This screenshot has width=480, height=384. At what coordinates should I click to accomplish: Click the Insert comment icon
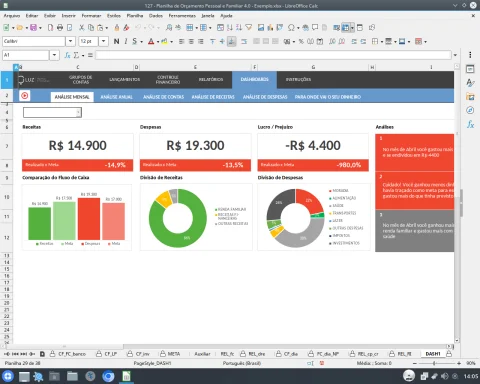click(x=315, y=28)
